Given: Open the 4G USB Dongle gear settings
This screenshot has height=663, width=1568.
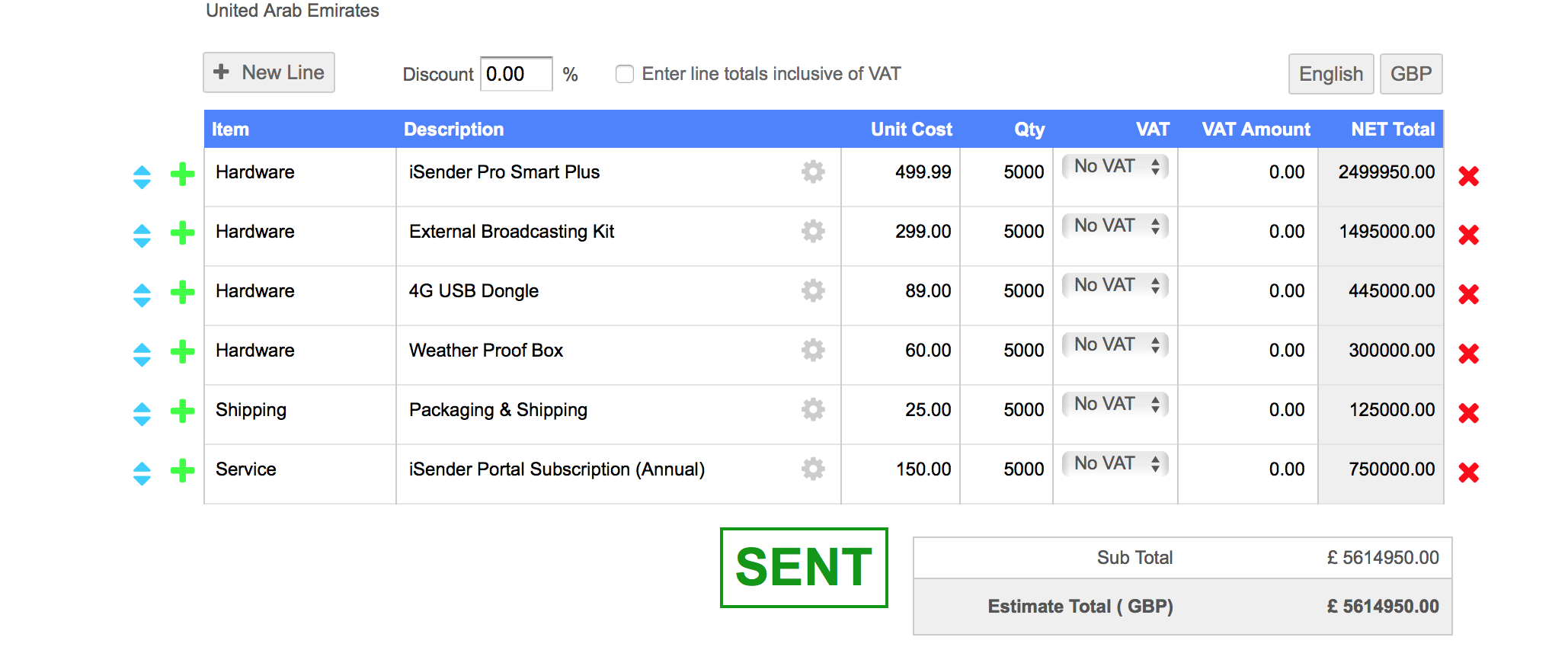Looking at the screenshot, I should [x=813, y=290].
